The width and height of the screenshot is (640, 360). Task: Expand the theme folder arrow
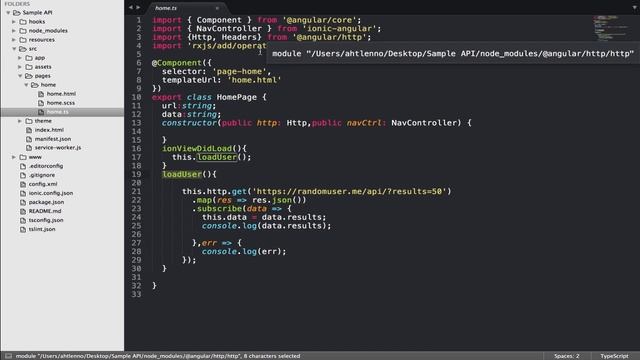point(20,121)
